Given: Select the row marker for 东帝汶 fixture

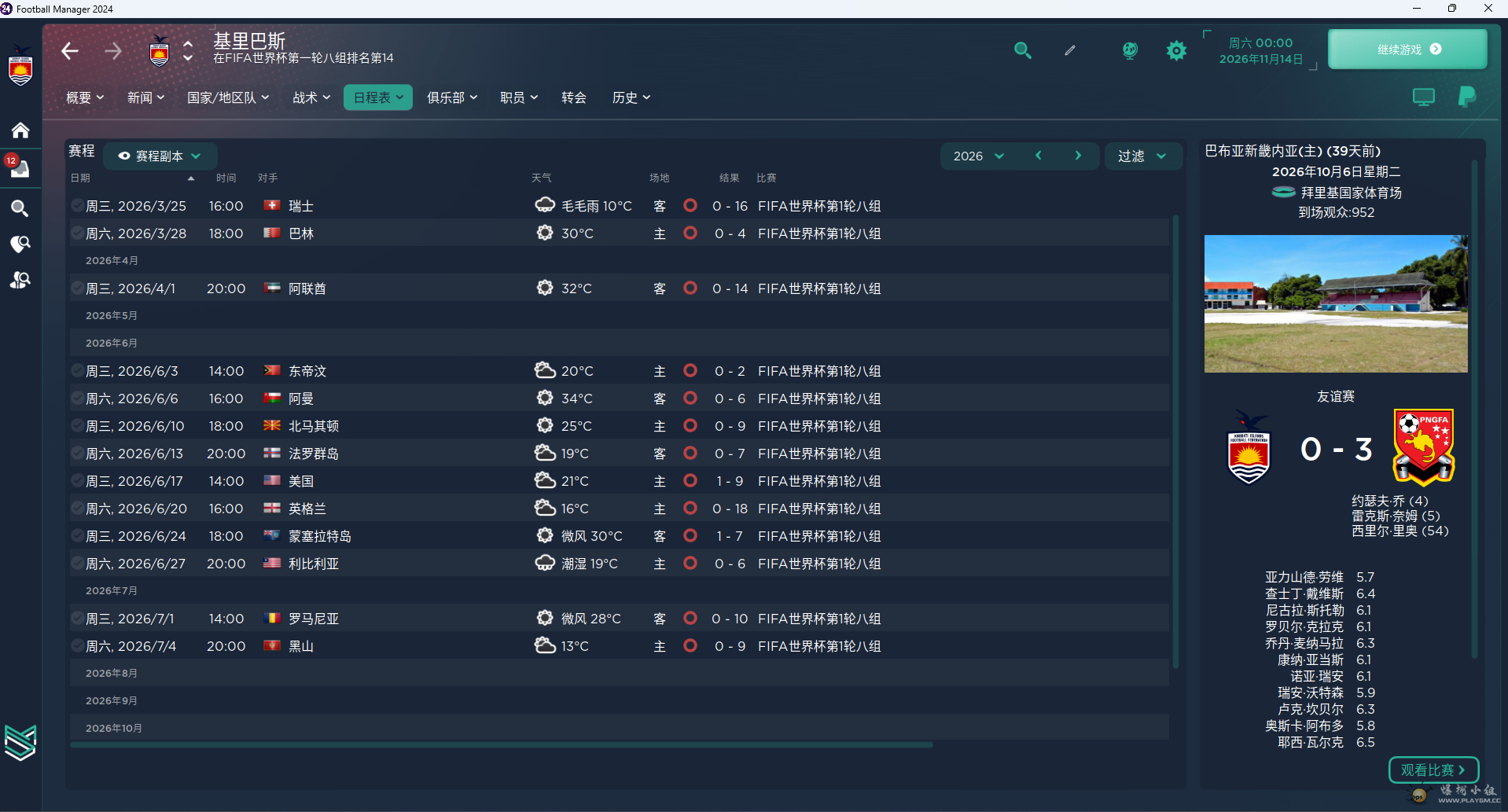Looking at the screenshot, I should coord(77,370).
